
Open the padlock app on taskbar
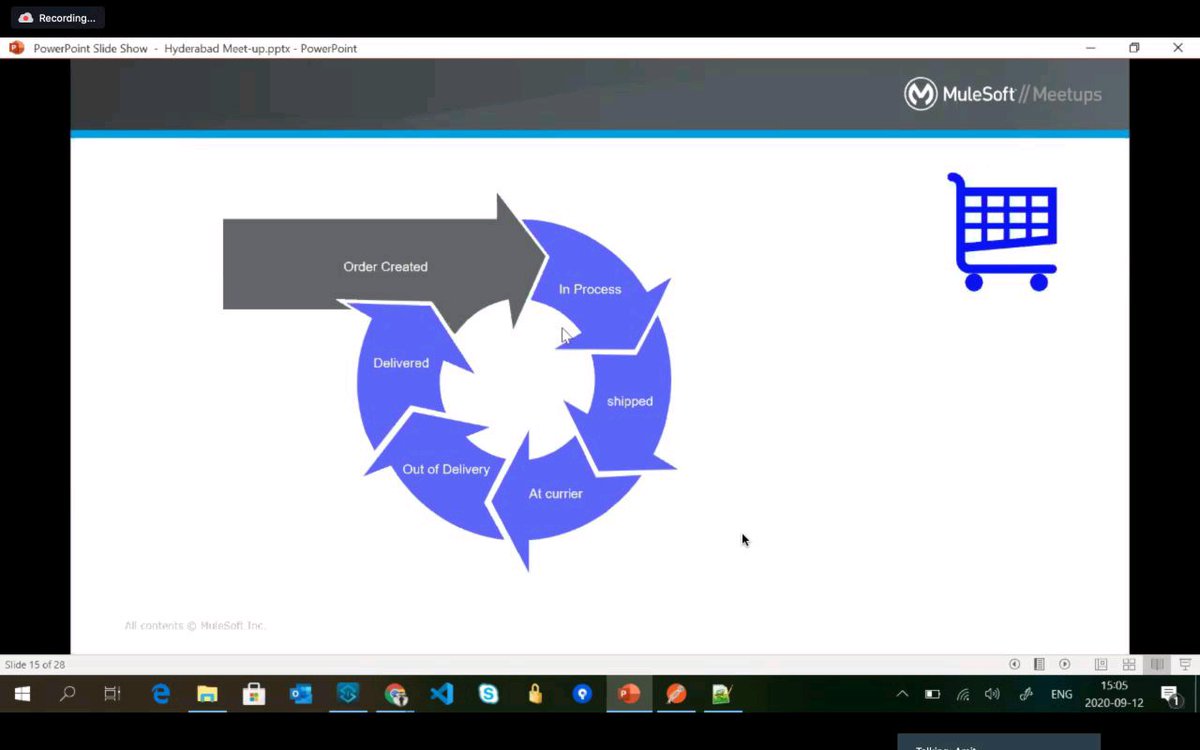[535, 693]
